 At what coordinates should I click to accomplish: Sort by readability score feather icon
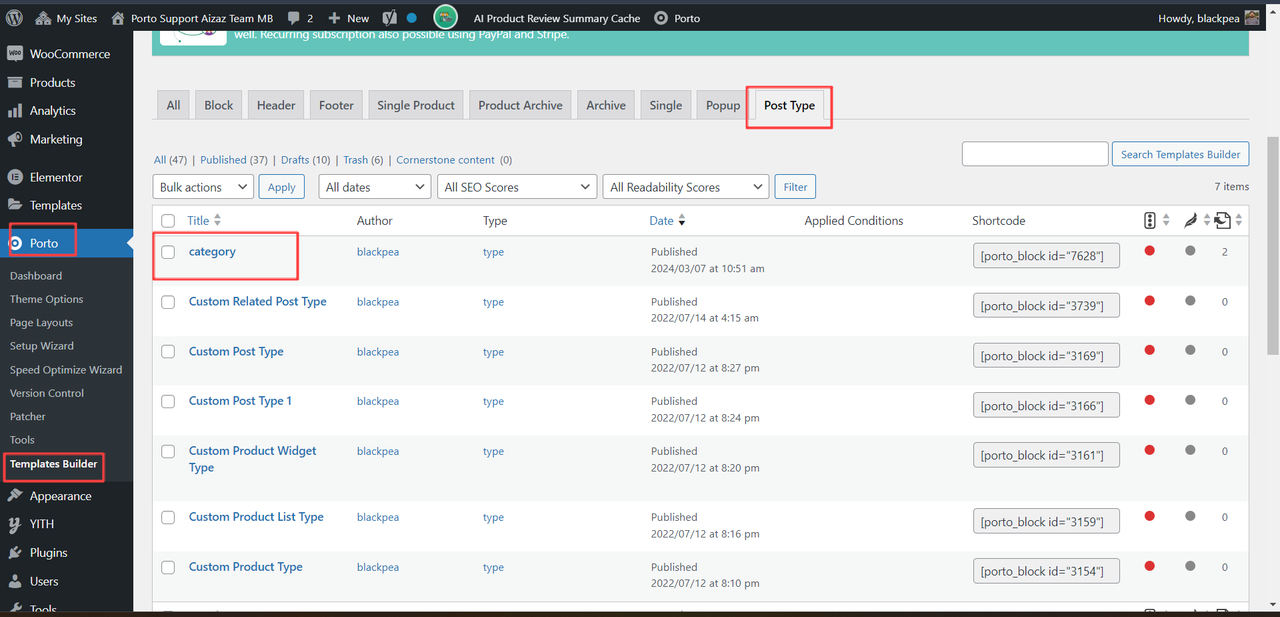[1190, 220]
